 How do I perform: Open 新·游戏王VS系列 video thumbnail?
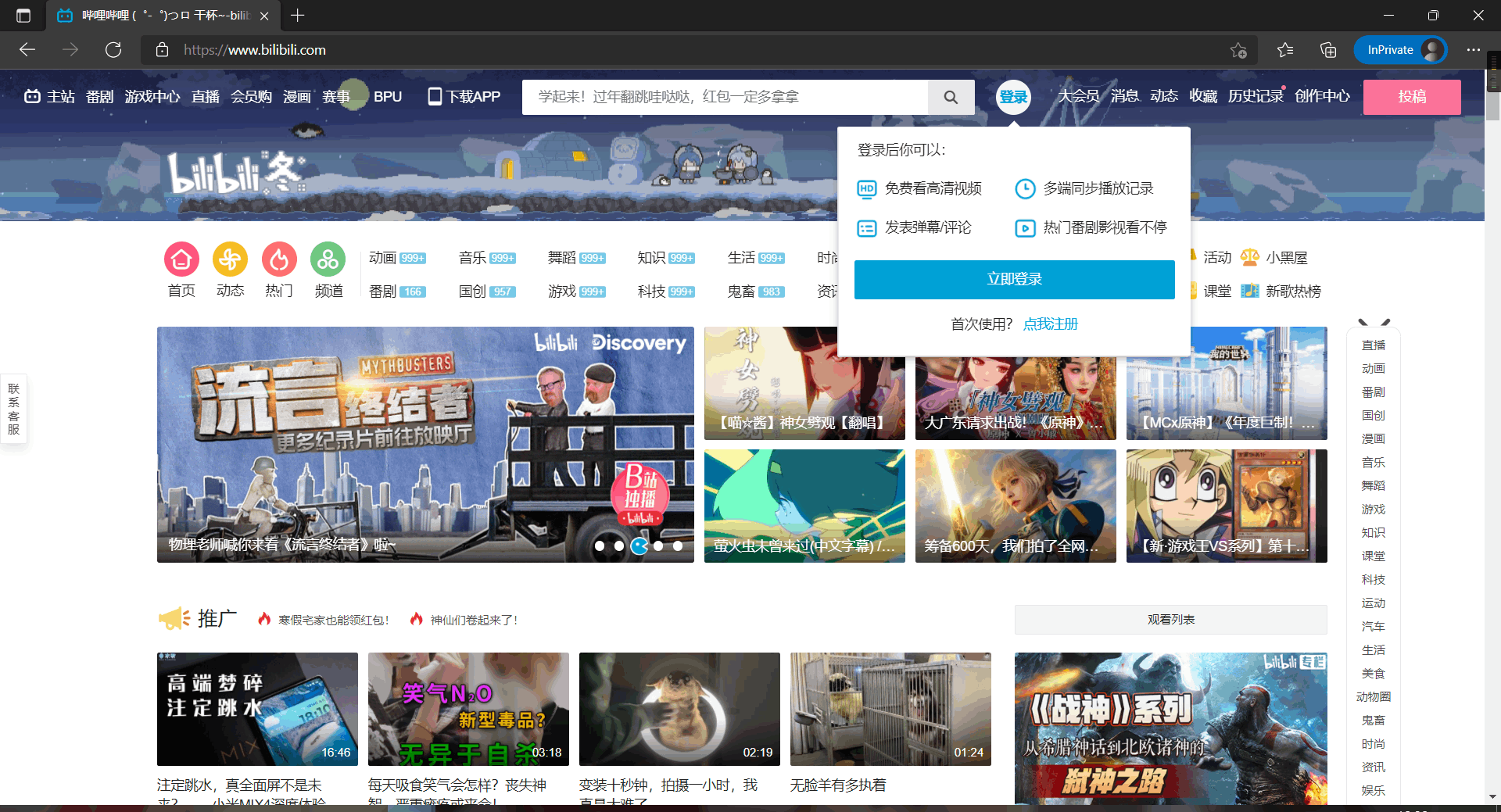pyautogui.click(x=1227, y=506)
